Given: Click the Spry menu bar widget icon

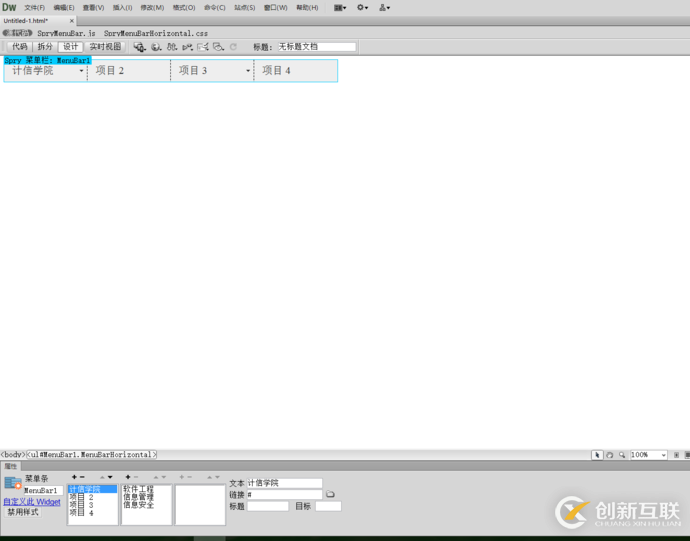Looking at the screenshot, I should [13, 483].
